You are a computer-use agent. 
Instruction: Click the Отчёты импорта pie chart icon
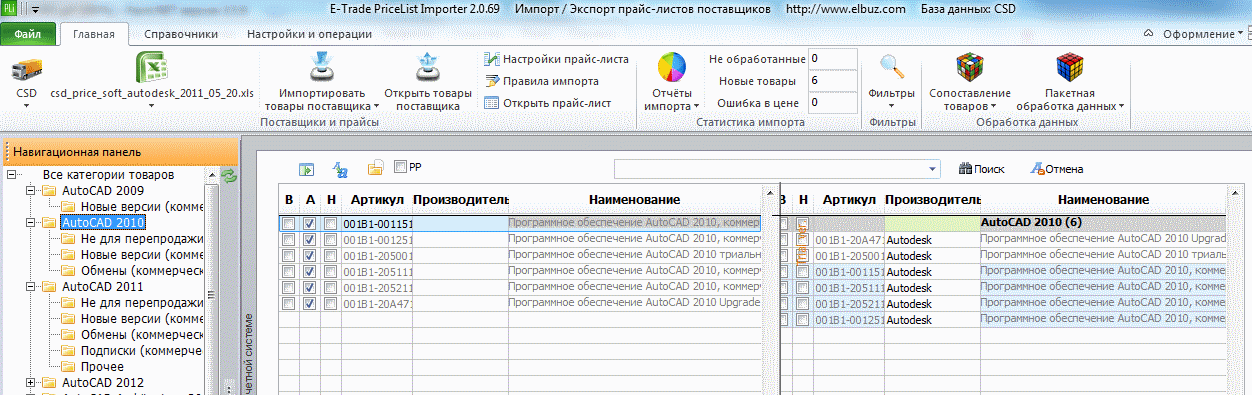(672, 68)
